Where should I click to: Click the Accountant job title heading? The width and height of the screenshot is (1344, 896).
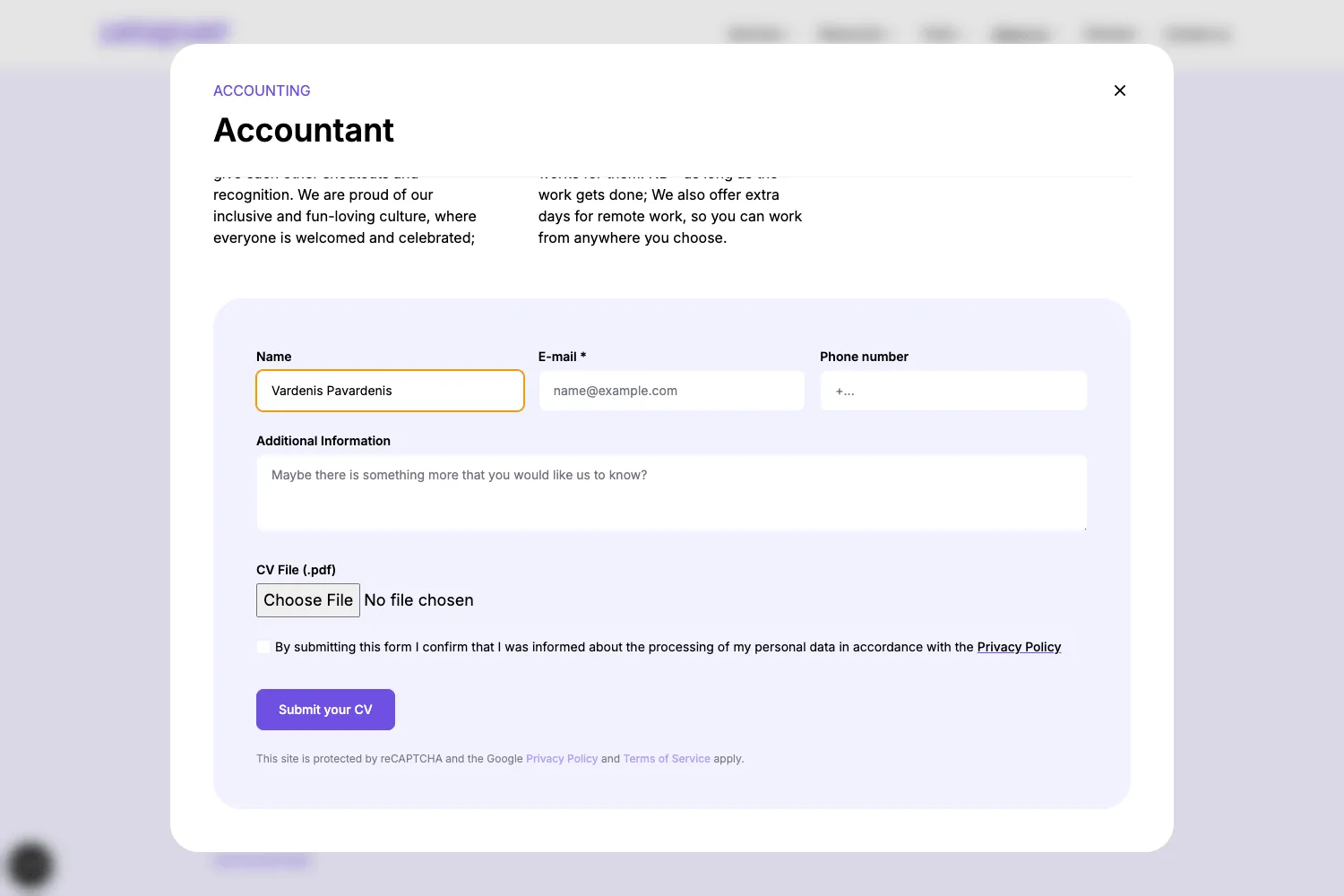tap(304, 131)
